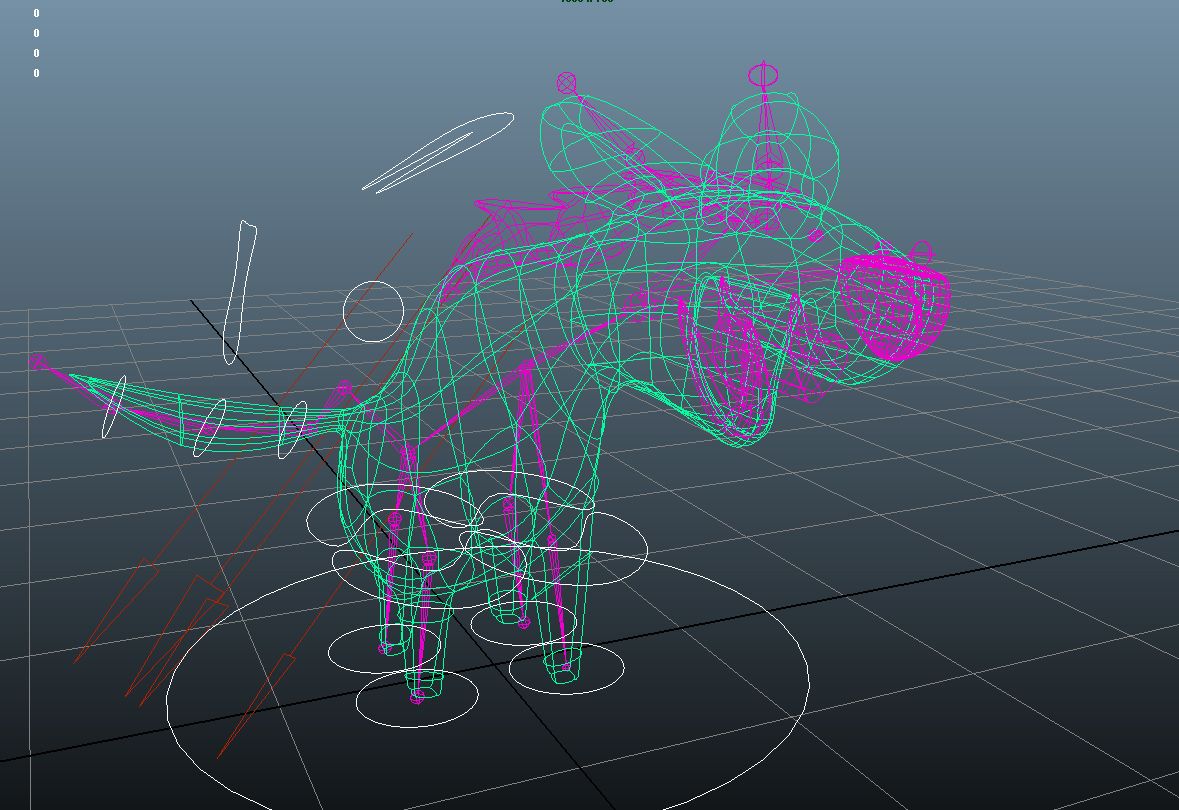Click the small magenta locator above the nose
Image resolution: width=1179 pixels, height=810 pixels.
click(x=921, y=251)
